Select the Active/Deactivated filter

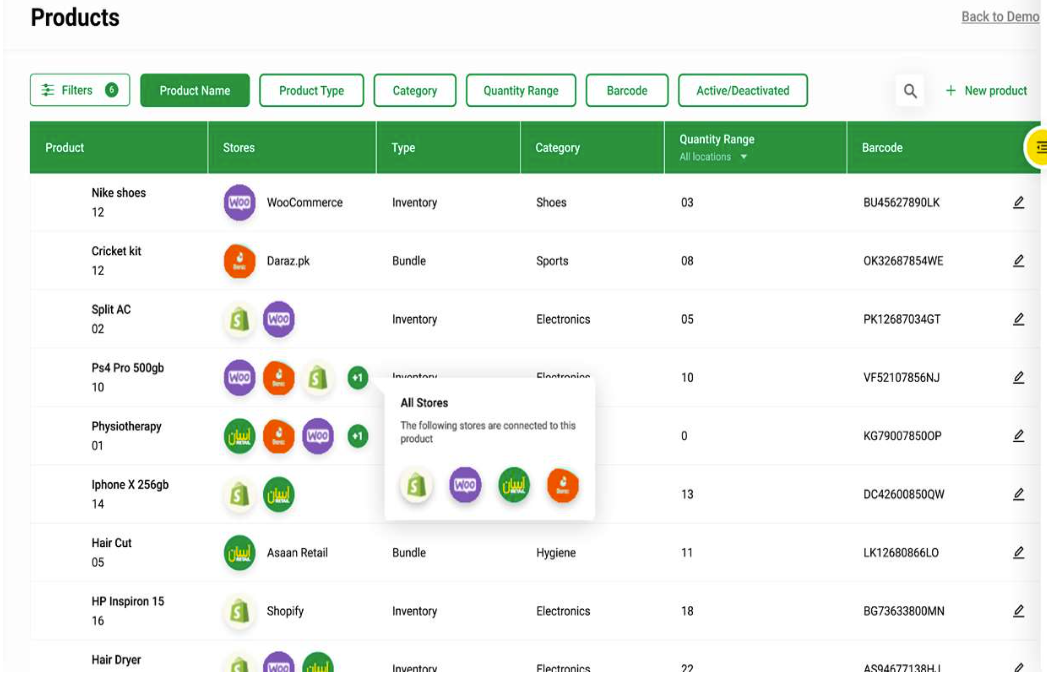(x=743, y=90)
